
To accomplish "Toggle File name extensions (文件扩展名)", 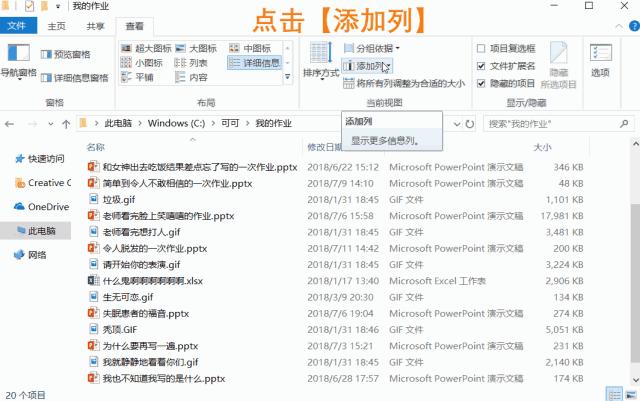I will click(x=506, y=66).
